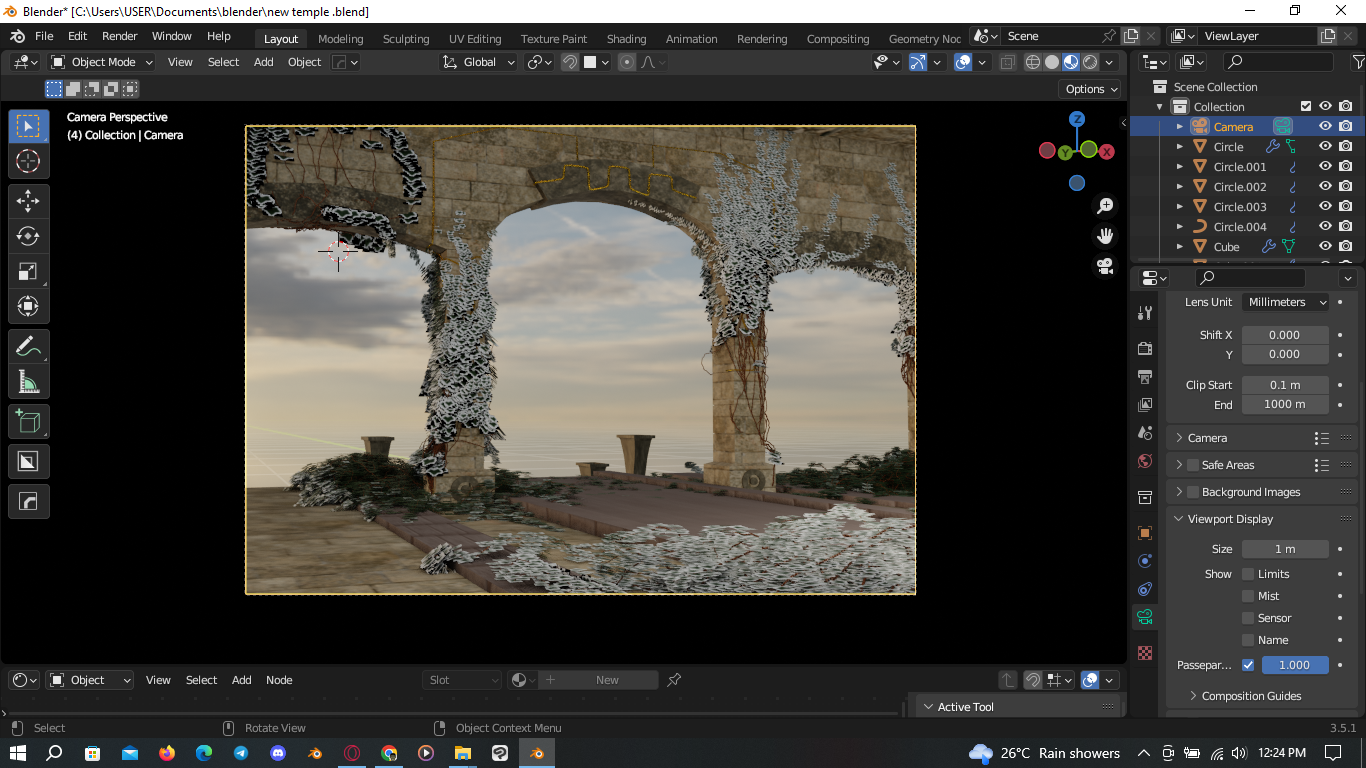The image size is (1366, 768).
Task: Open the Render menu
Action: [119, 36]
